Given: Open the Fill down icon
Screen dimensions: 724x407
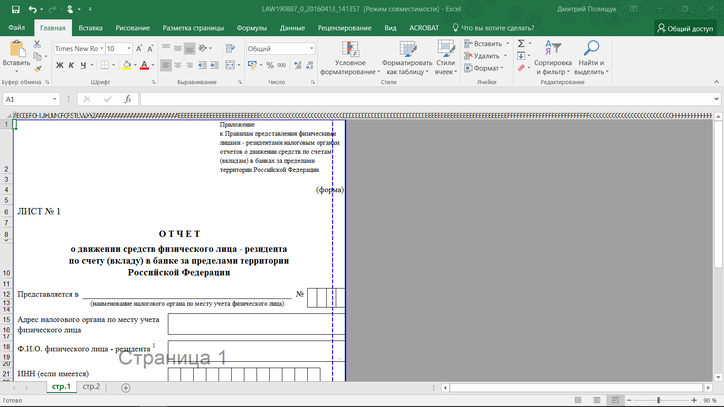Looking at the screenshot, I should tap(521, 56).
